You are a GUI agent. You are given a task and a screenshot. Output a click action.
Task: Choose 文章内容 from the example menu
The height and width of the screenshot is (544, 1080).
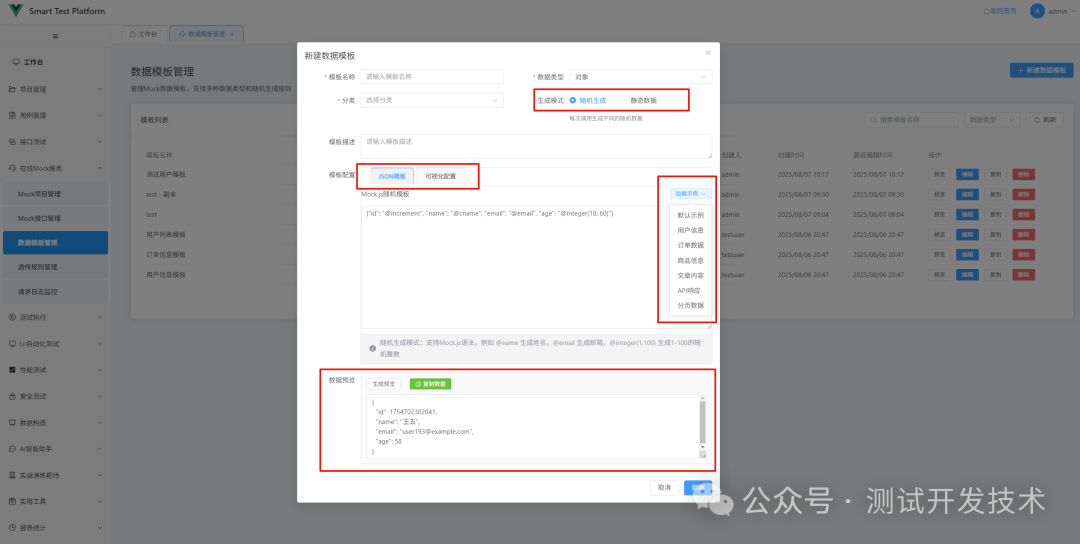tap(691, 275)
